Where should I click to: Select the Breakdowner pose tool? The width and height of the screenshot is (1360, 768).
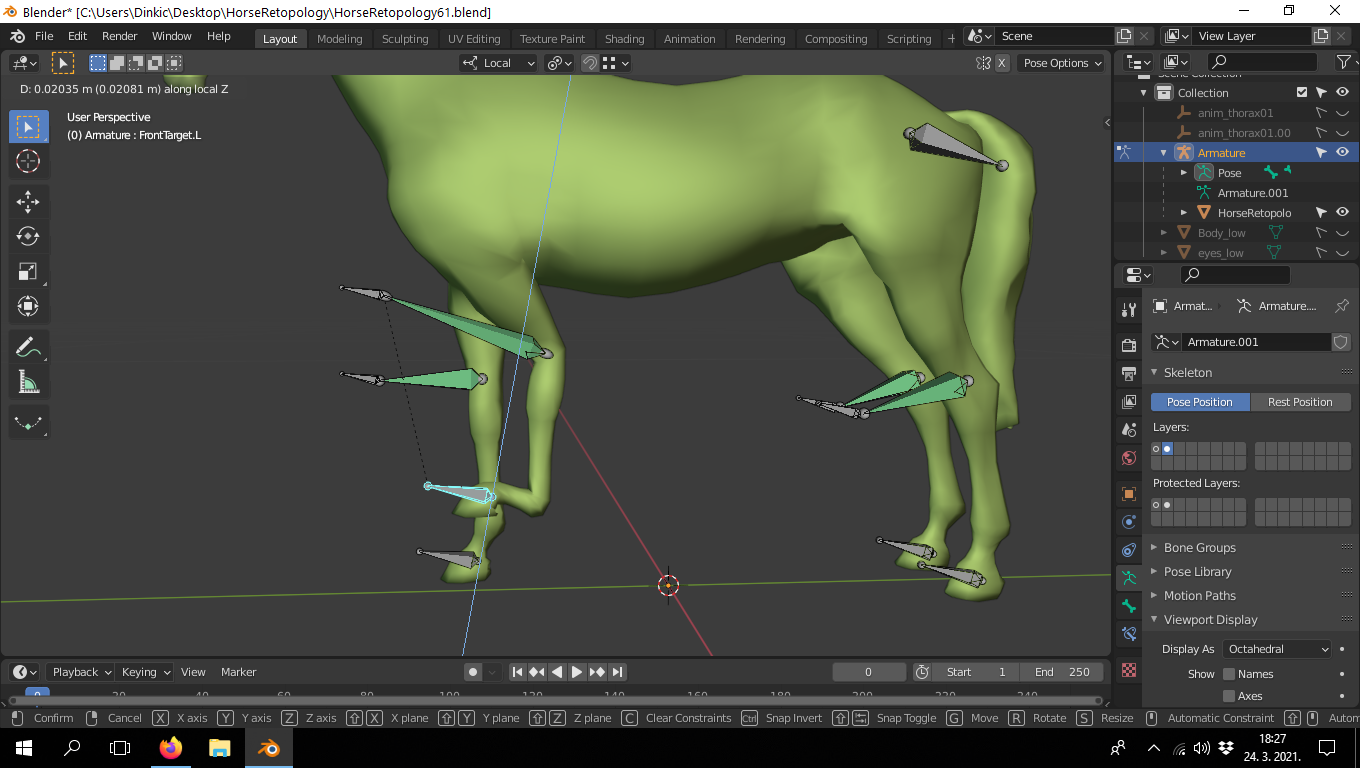pos(28,423)
